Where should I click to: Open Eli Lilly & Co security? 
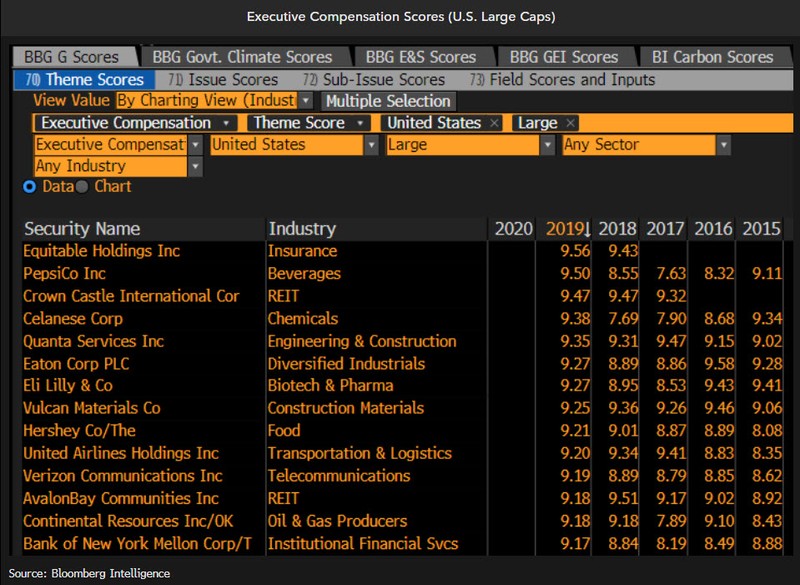(x=68, y=386)
